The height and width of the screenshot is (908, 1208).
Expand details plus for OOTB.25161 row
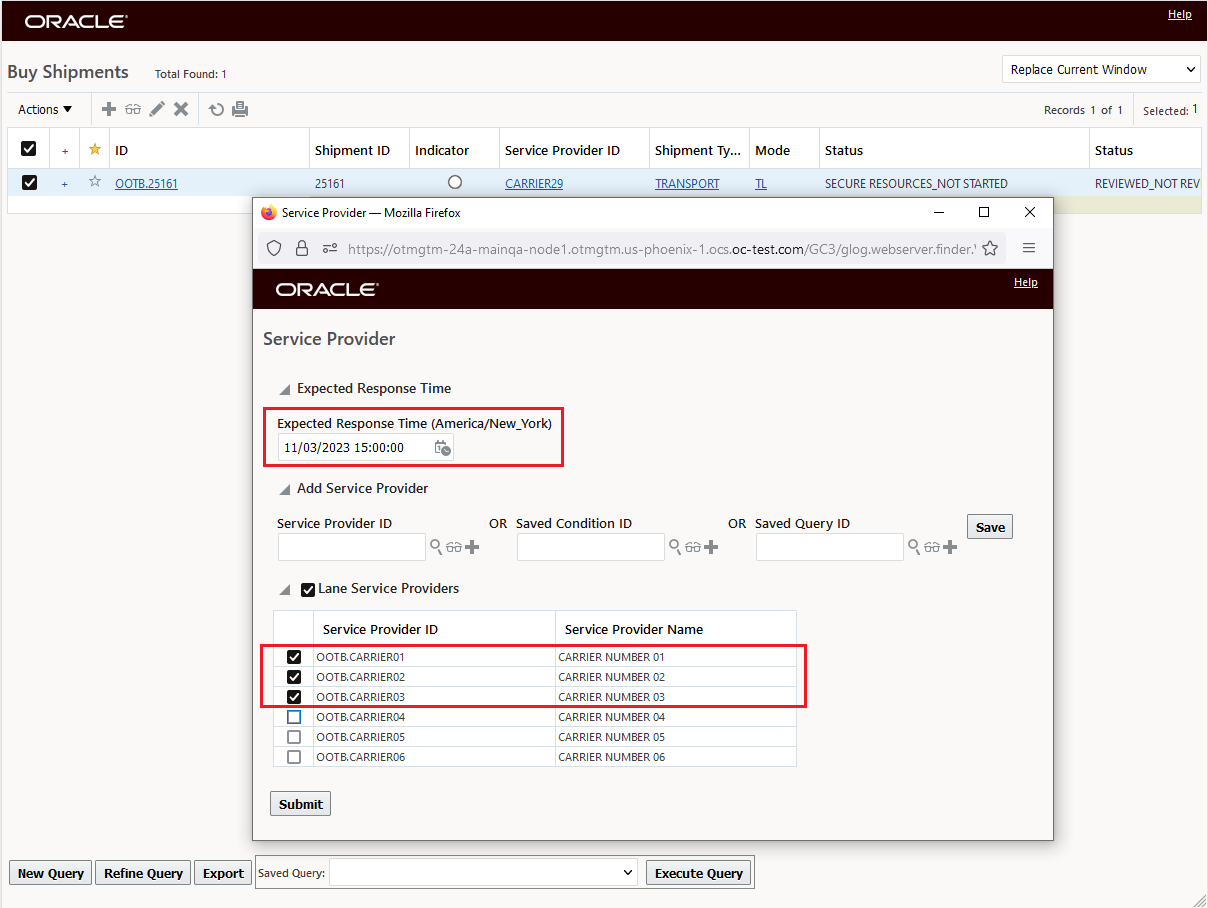65,184
